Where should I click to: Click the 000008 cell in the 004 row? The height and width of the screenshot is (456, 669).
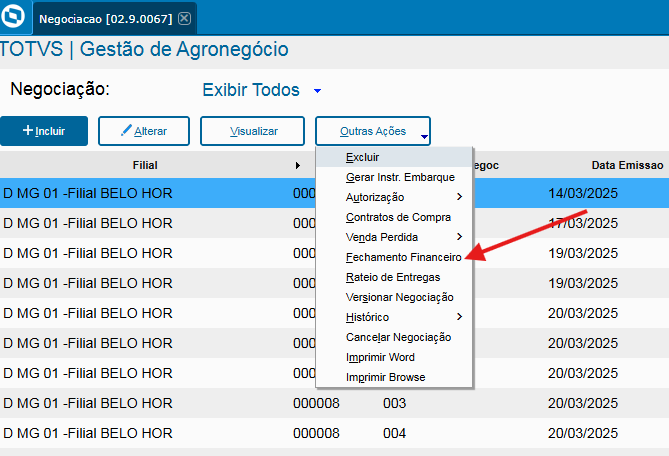pyautogui.click(x=316, y=433)
